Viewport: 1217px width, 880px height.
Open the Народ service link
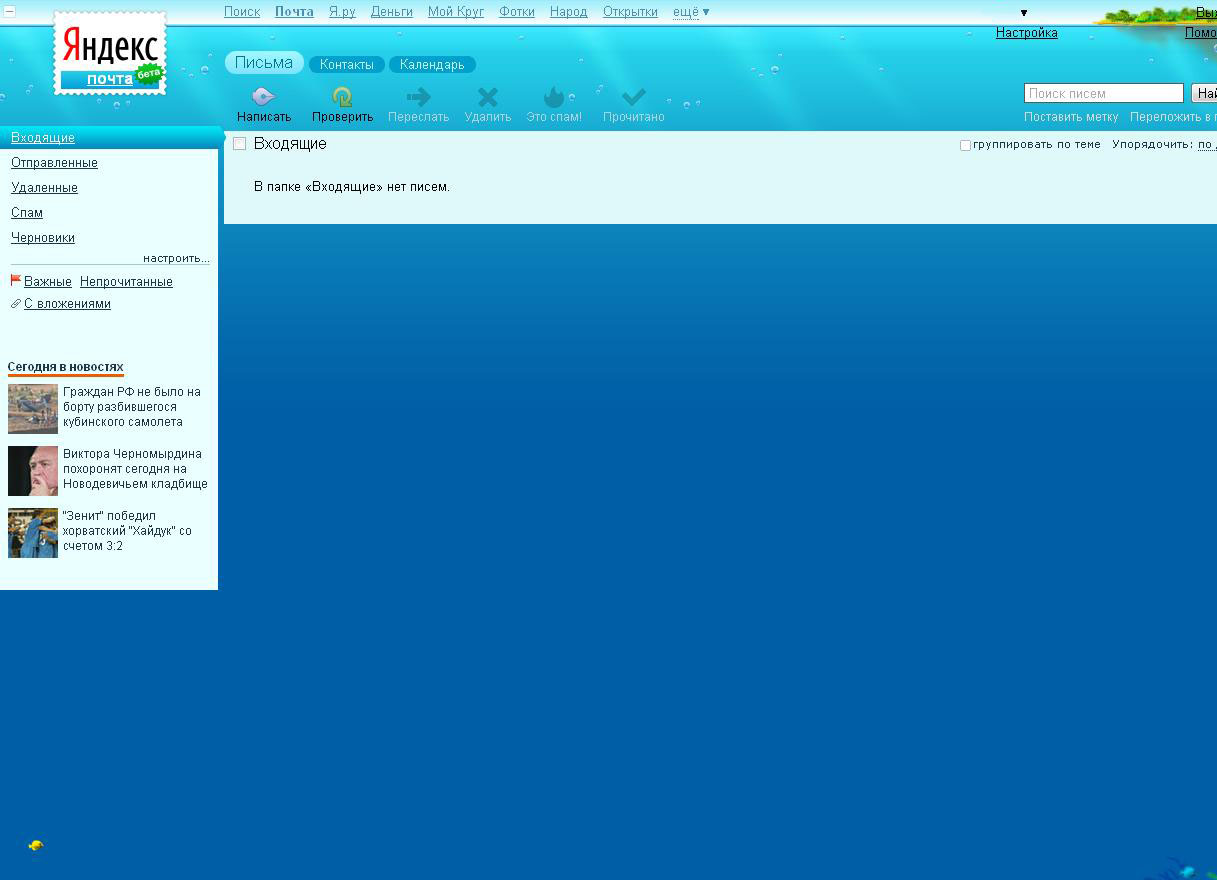(569, 12)
